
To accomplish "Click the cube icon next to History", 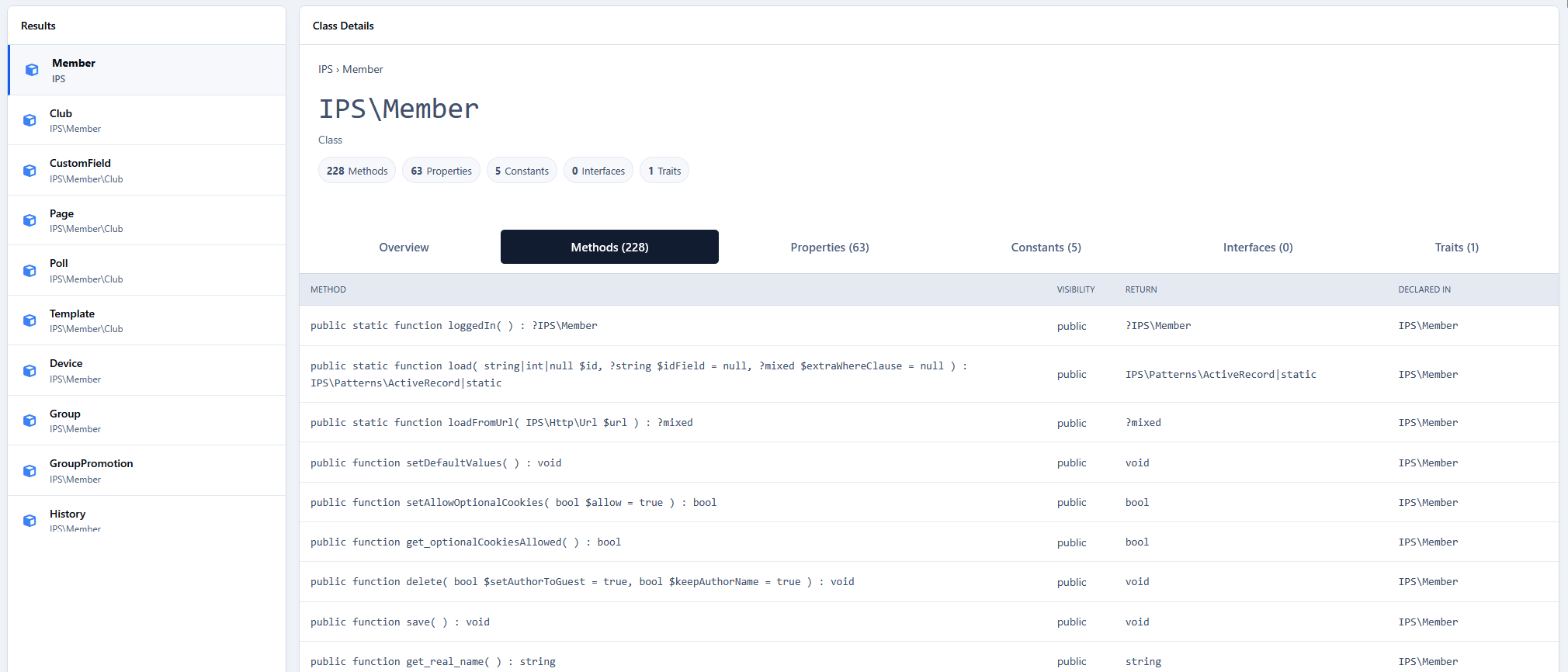I will point(29,521).
